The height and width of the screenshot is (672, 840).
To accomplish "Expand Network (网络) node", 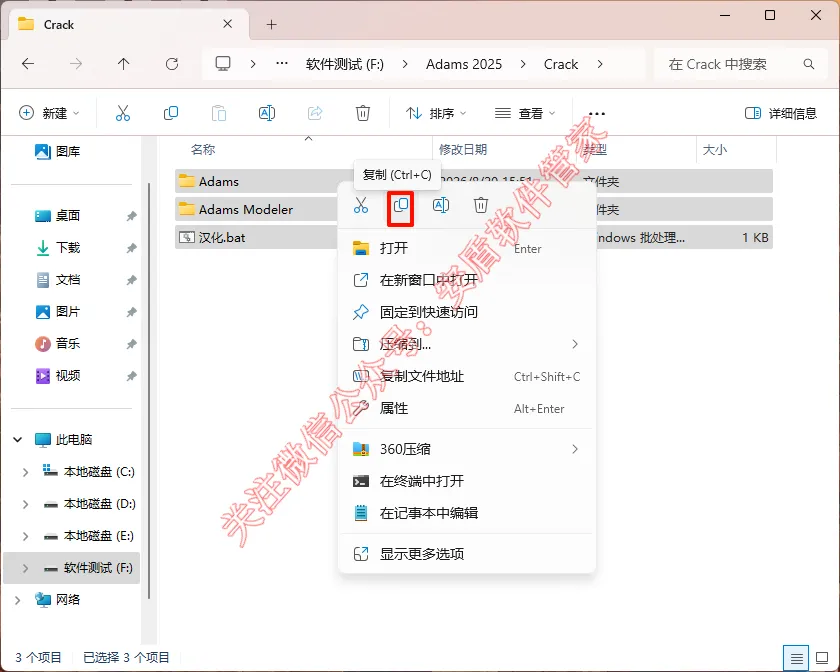I will click(x=18, y=600).
